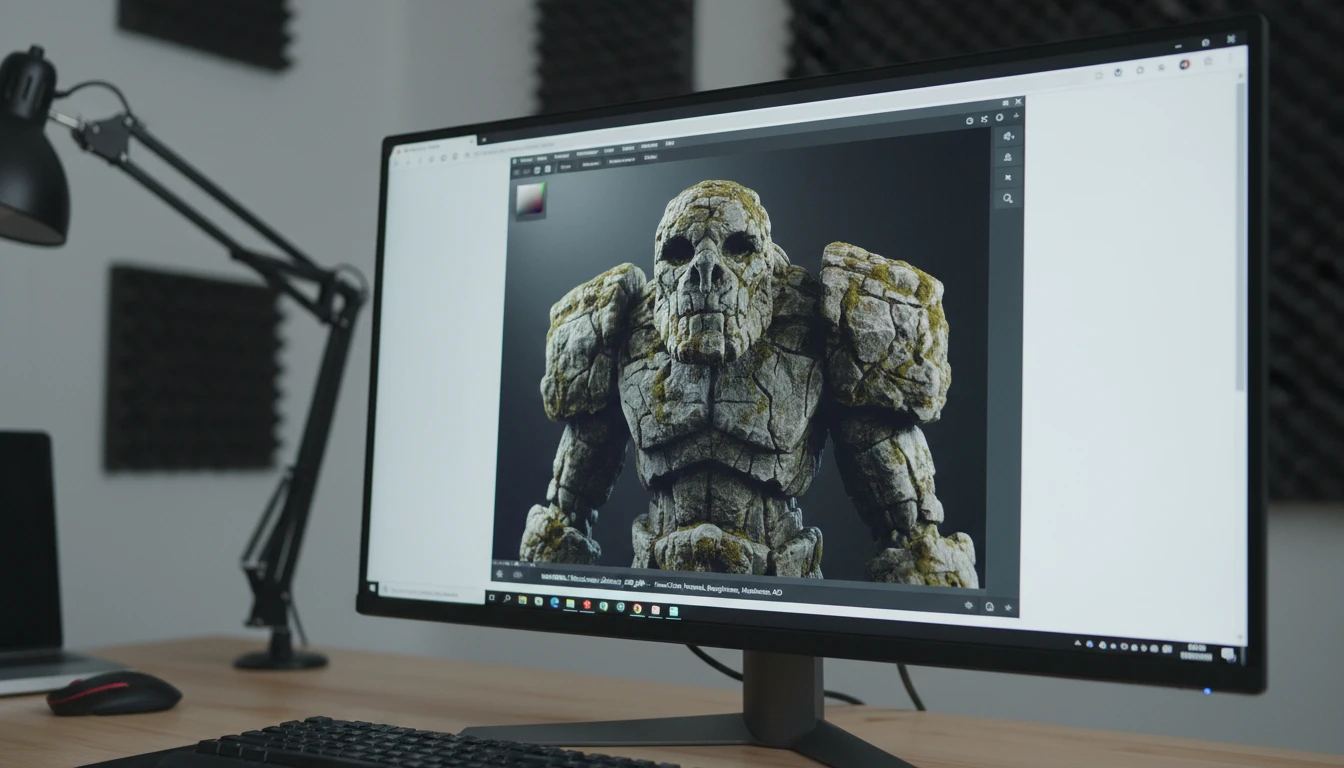Click the clock-like round icon in viewer's top bar
The height and width of the screenshot is (768, 1344).
click(970, 121)
